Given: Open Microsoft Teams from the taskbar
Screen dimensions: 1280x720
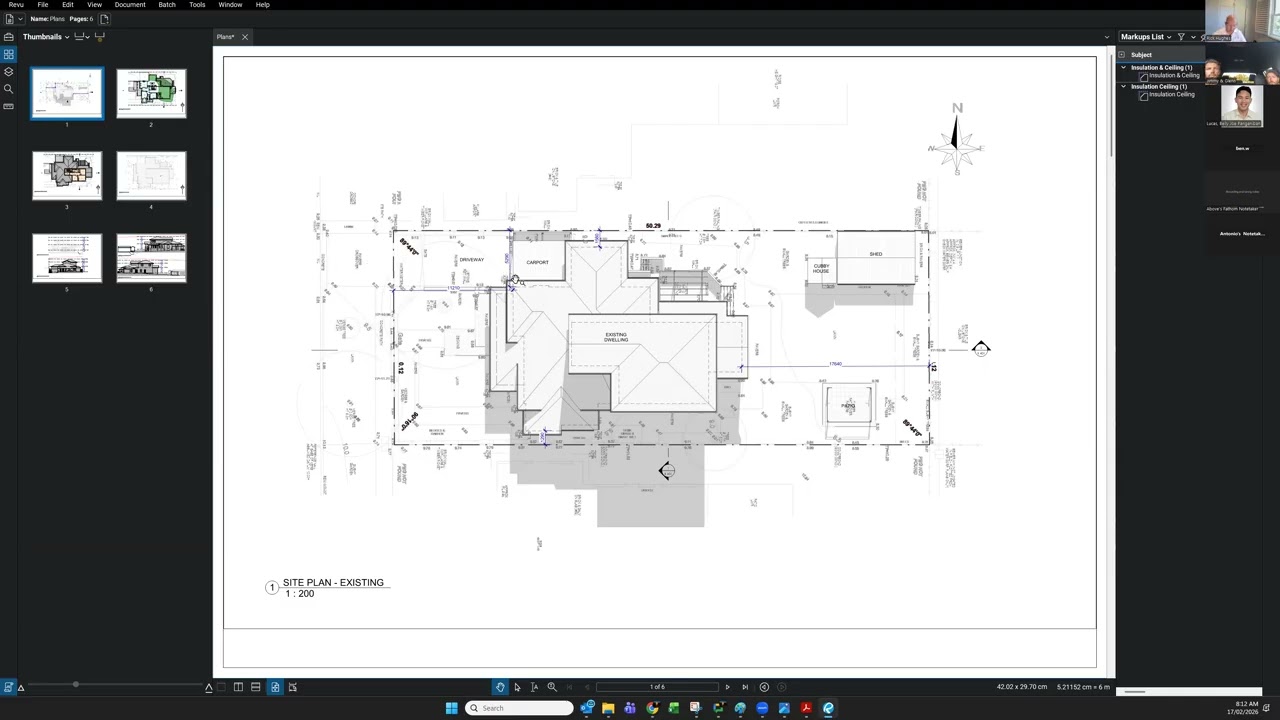Looking at the screenshot, I should tap(630, 708).
